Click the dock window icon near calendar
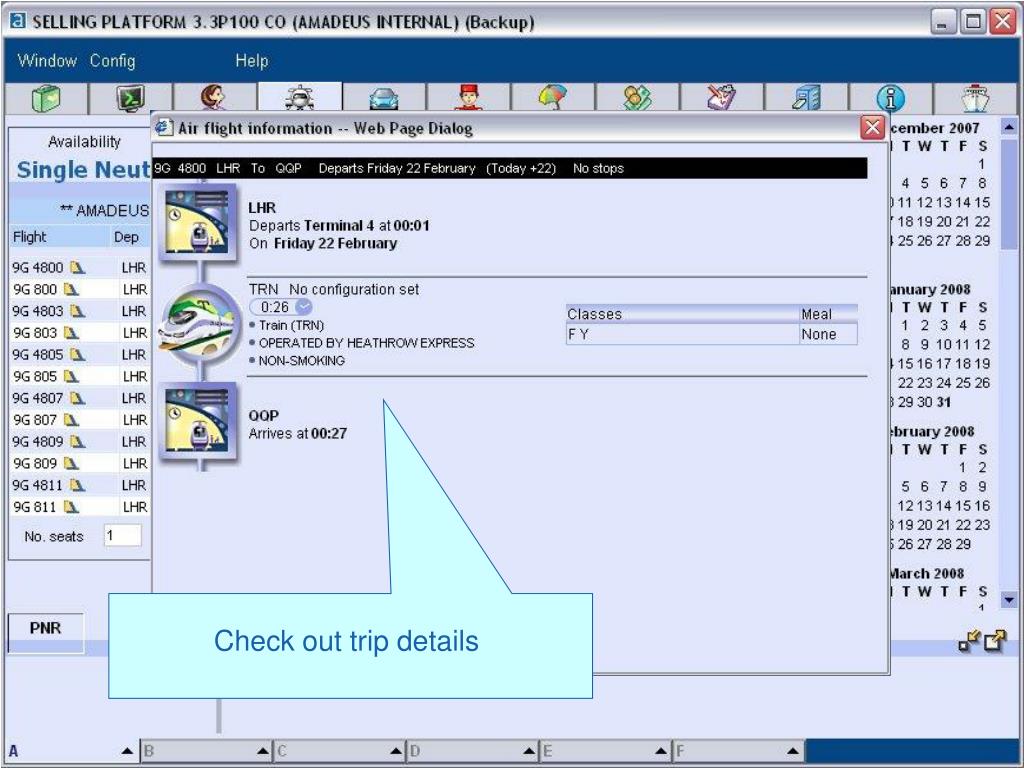This screenshot has width=1024, height=768. tap(969, 641)
